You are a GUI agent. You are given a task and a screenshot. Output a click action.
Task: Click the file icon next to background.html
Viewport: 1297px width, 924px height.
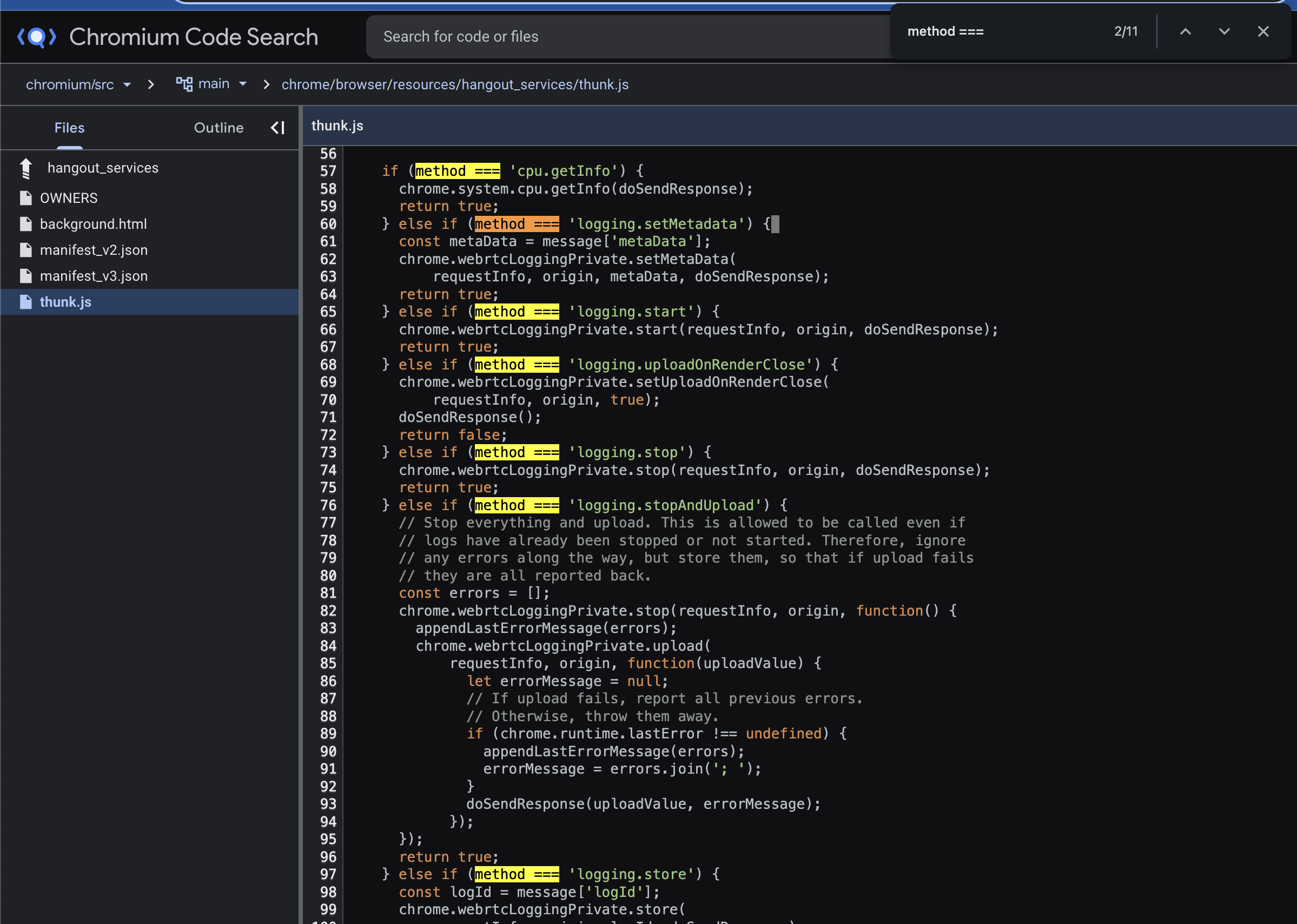[25, 224]
